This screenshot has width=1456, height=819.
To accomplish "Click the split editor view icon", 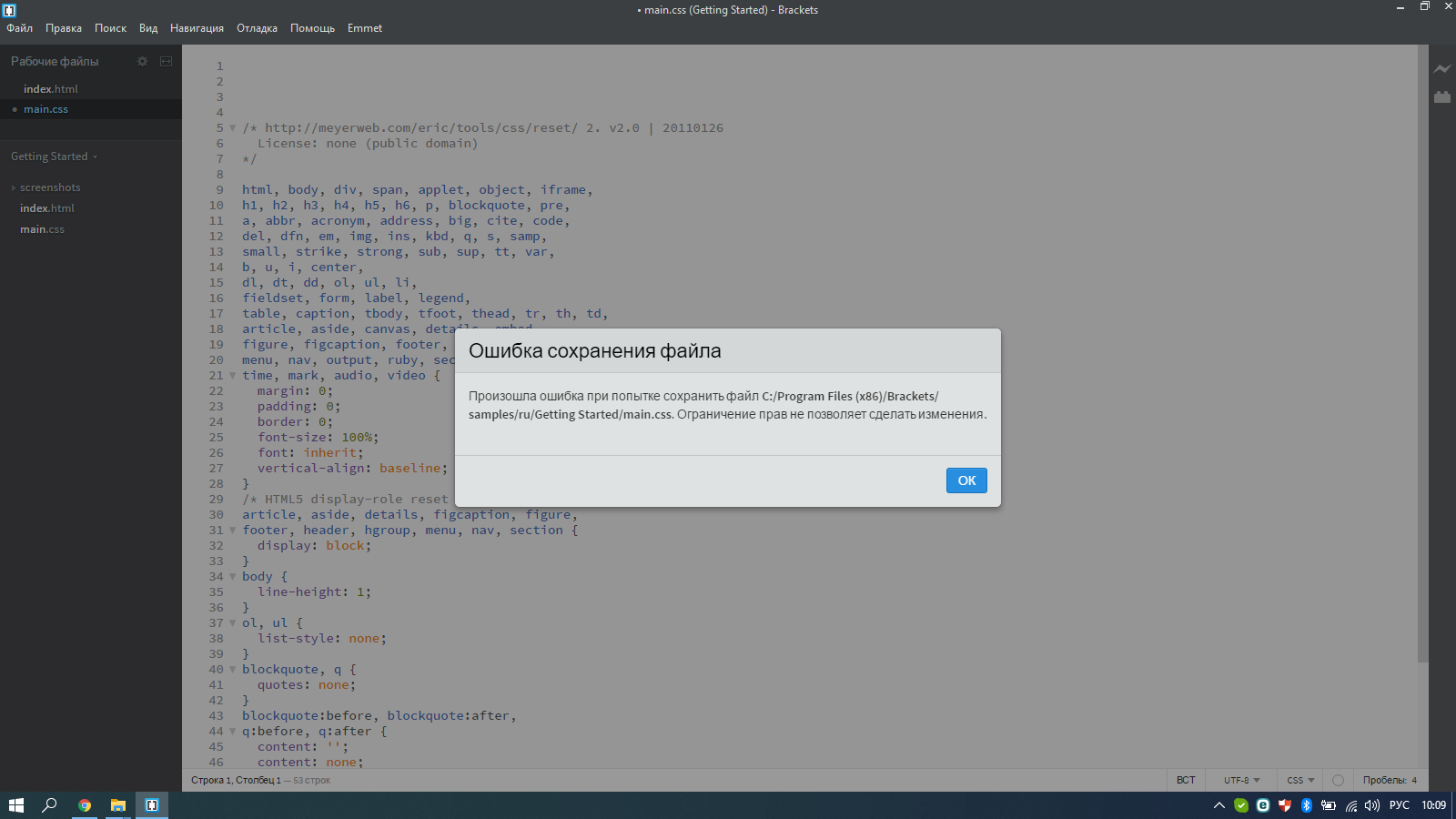I will pyautogui.click(x=166, y=61).
